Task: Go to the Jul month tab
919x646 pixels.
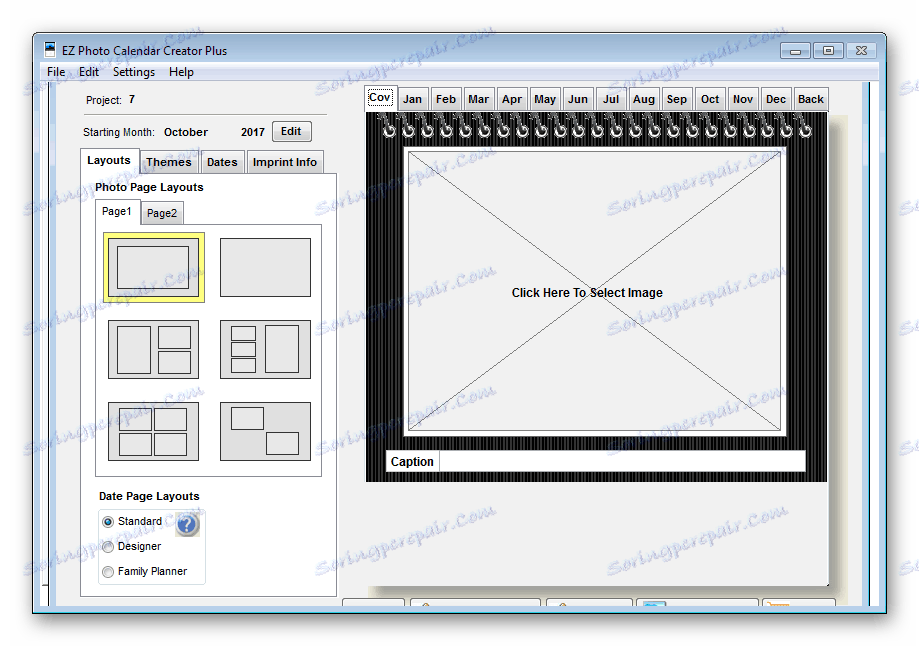Action: point(611,100)
